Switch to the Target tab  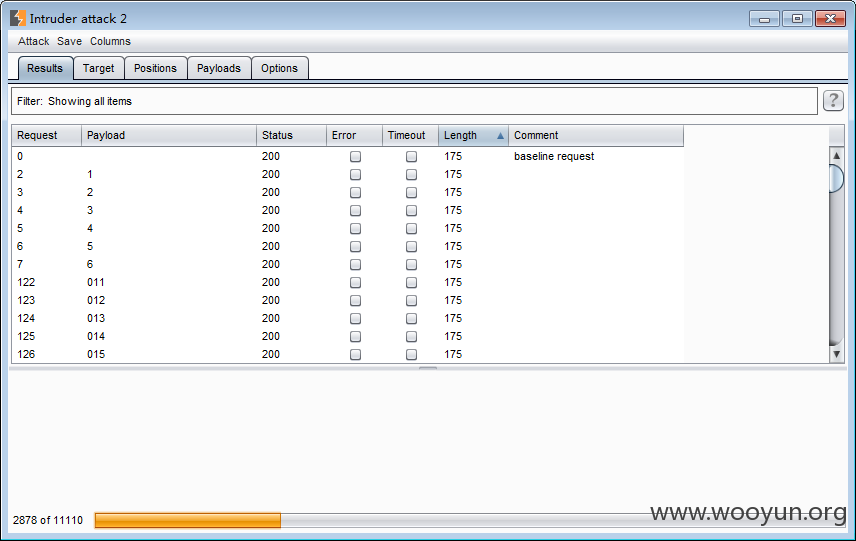coord(99,68)
